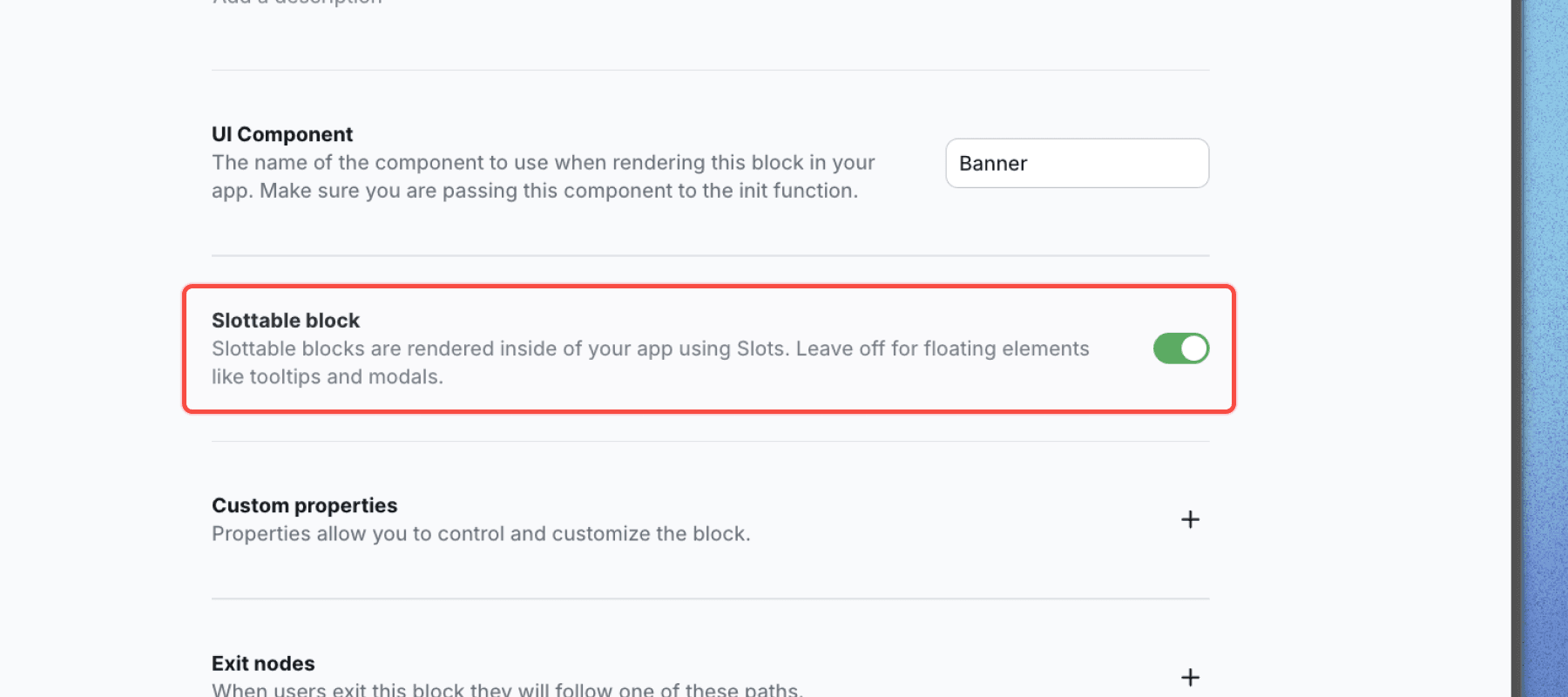The image size is (1568, 697).
Task: Click the plus icon beside Custom properties
Action: [1190, 519]
